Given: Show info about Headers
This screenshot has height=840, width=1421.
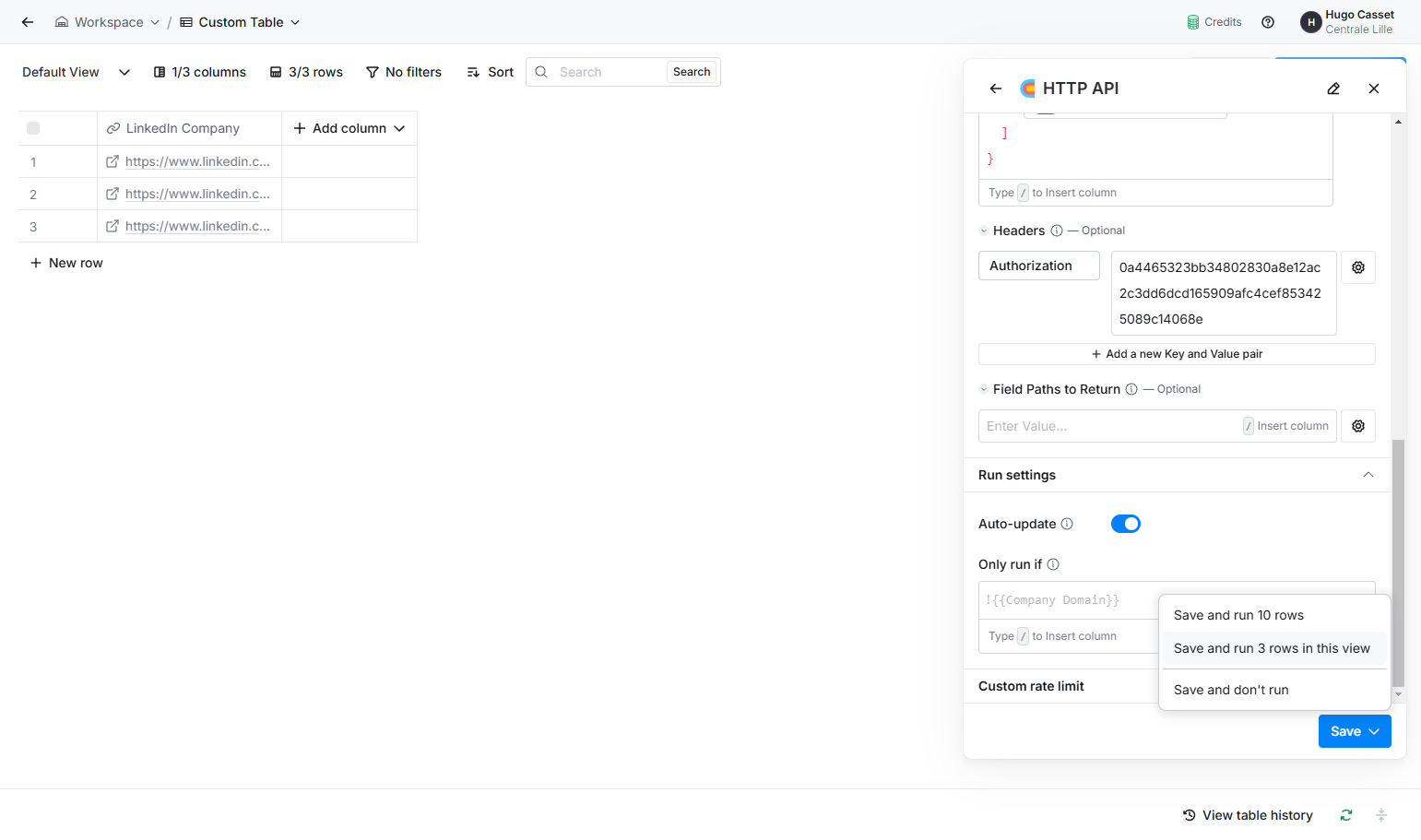Looking at the screenshot, I should pos(1057,231).
